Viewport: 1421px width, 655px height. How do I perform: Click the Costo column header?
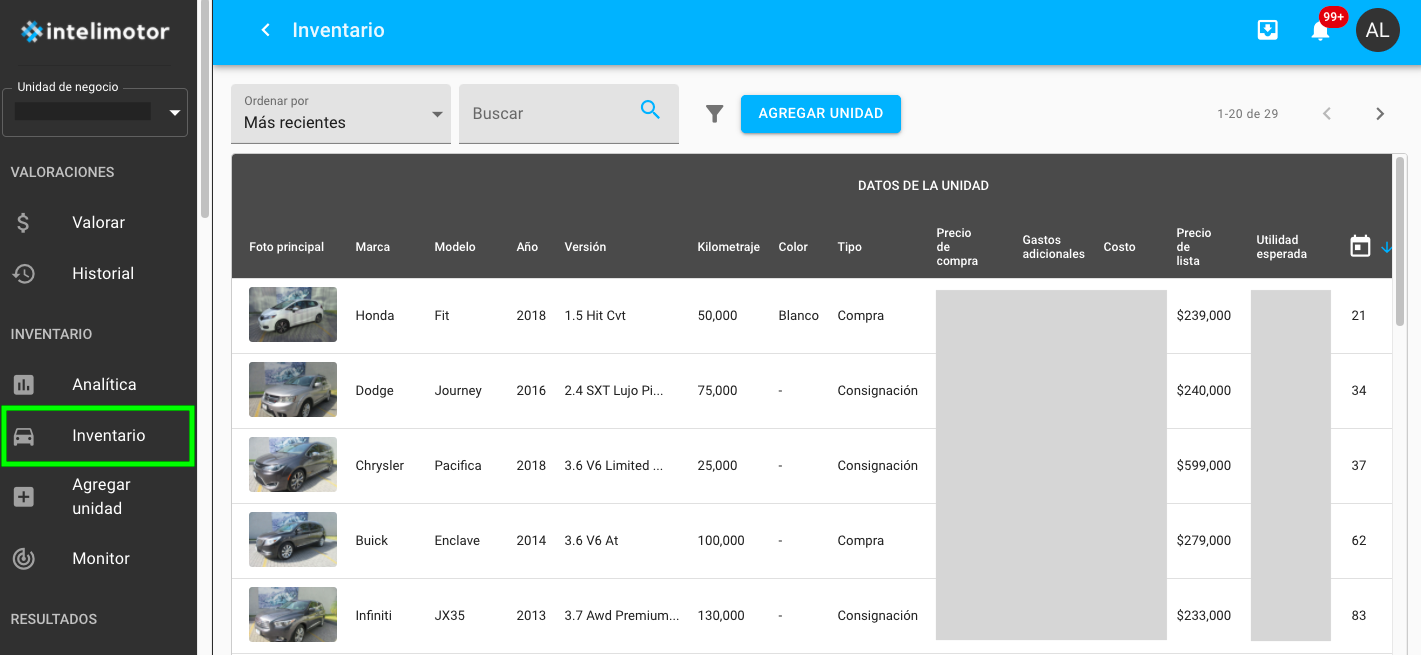point(1120,247)
